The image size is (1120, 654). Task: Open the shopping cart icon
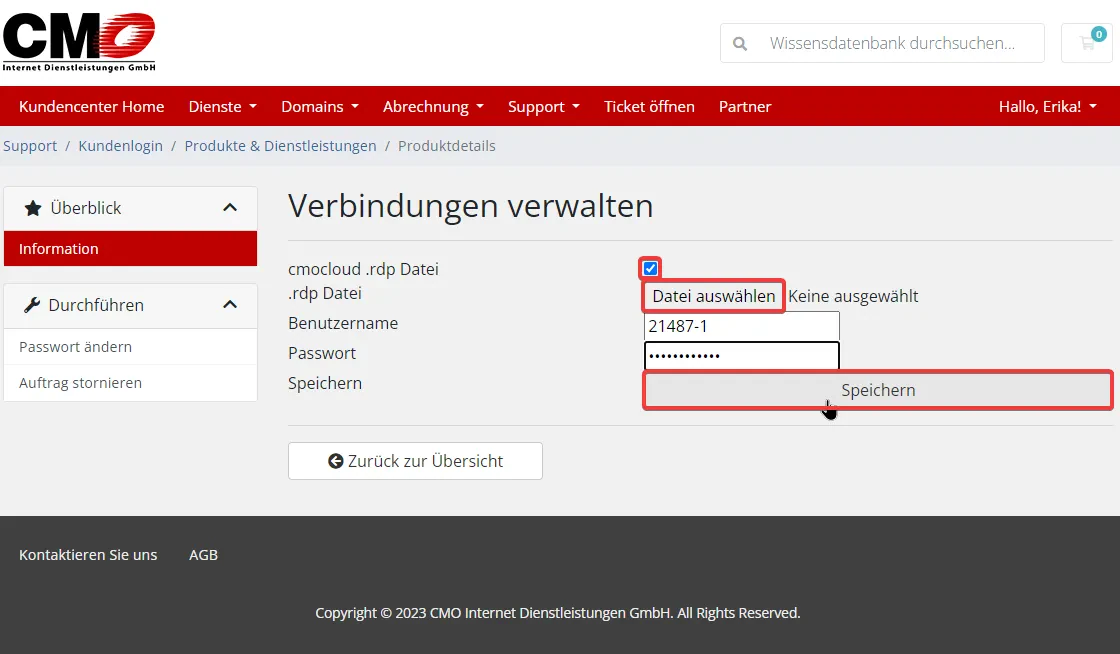click(1087, 43)
